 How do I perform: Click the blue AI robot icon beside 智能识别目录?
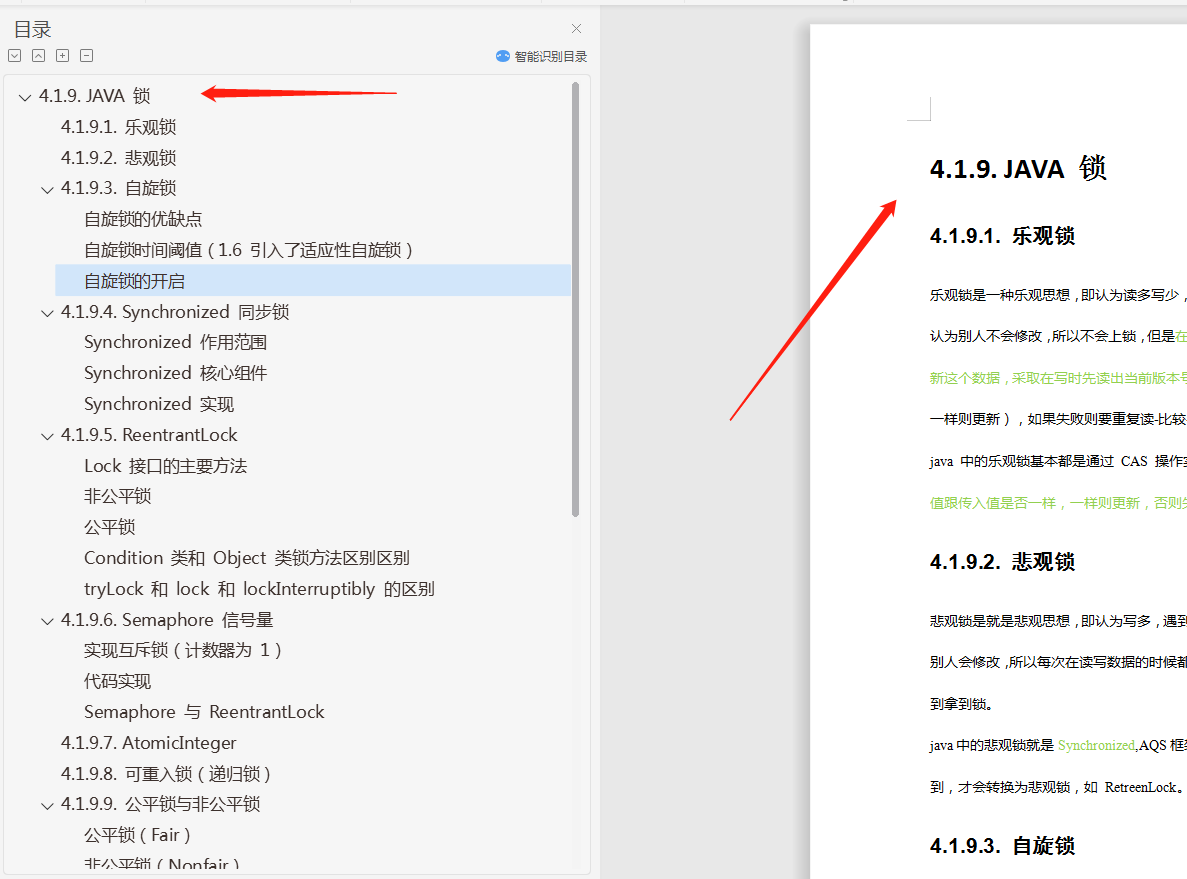click(501, 56)
